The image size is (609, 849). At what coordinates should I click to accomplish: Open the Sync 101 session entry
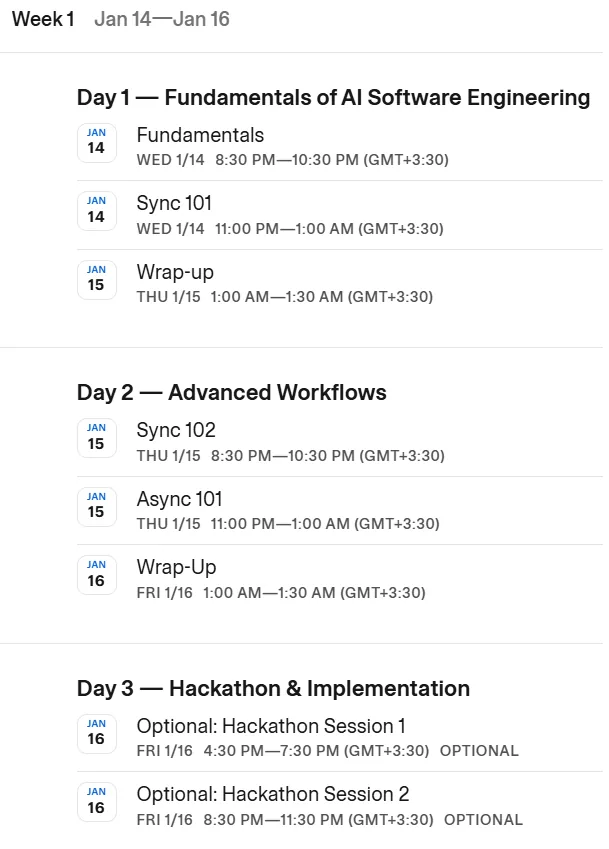174,203
